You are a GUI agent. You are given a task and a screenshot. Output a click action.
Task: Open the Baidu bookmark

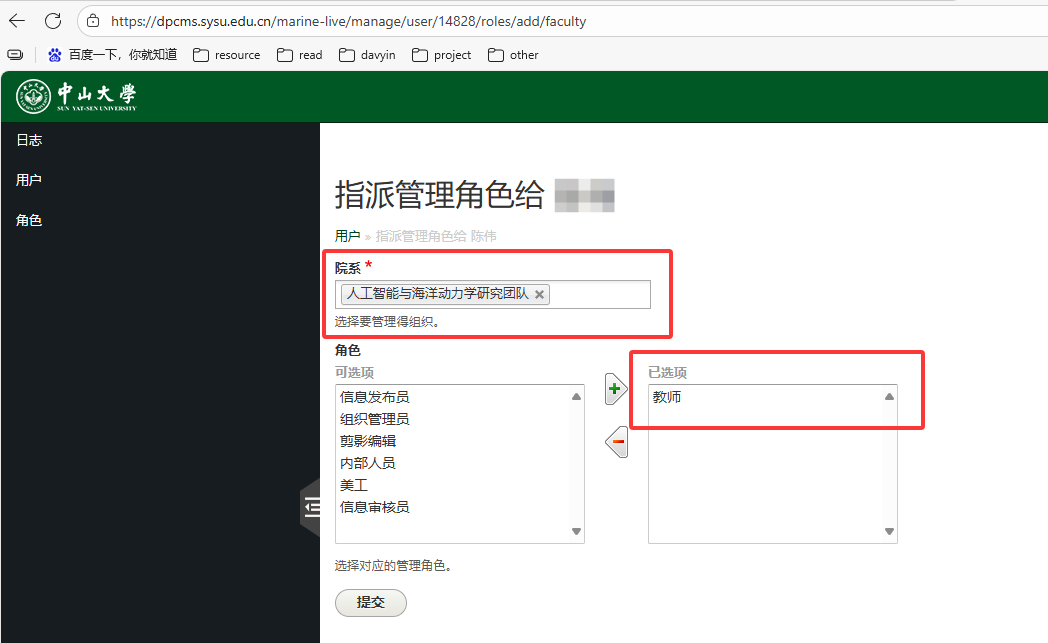click(x=112, y=55)
